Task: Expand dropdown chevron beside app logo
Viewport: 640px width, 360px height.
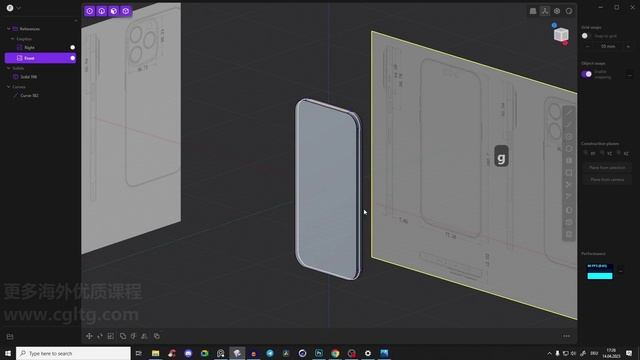Action: tap(18, 8)
